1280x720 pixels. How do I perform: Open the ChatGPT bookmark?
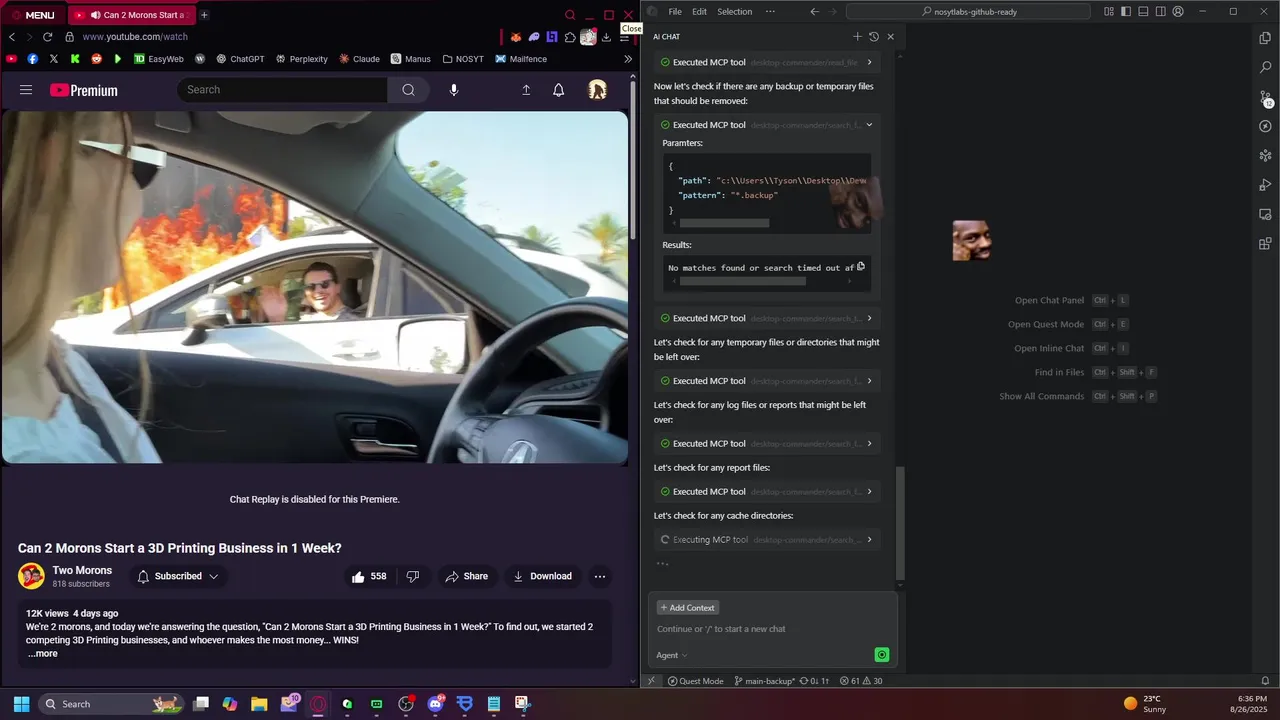tap(240, 59)
